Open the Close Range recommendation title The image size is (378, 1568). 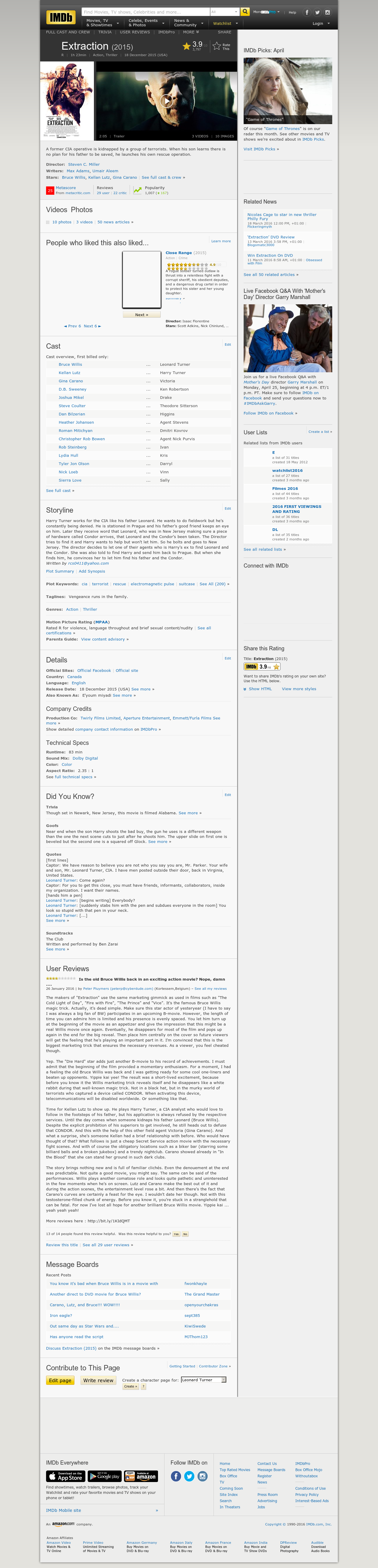[178, 253]
